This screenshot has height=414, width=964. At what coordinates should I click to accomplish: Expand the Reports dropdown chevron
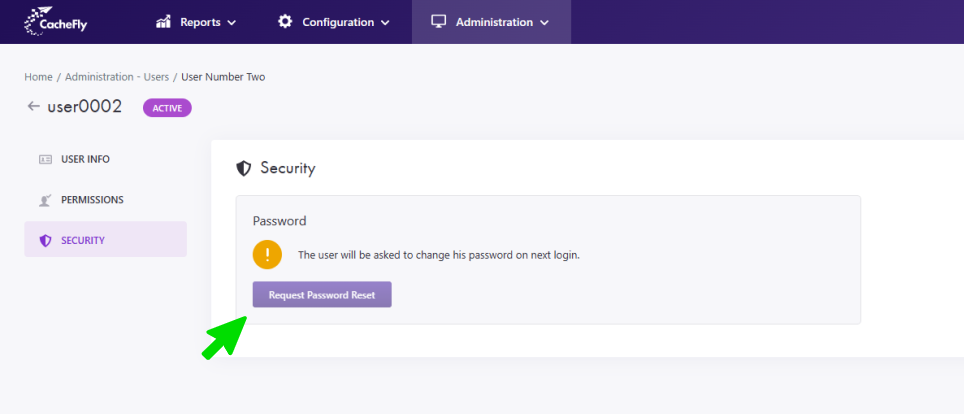pos(232,23)
